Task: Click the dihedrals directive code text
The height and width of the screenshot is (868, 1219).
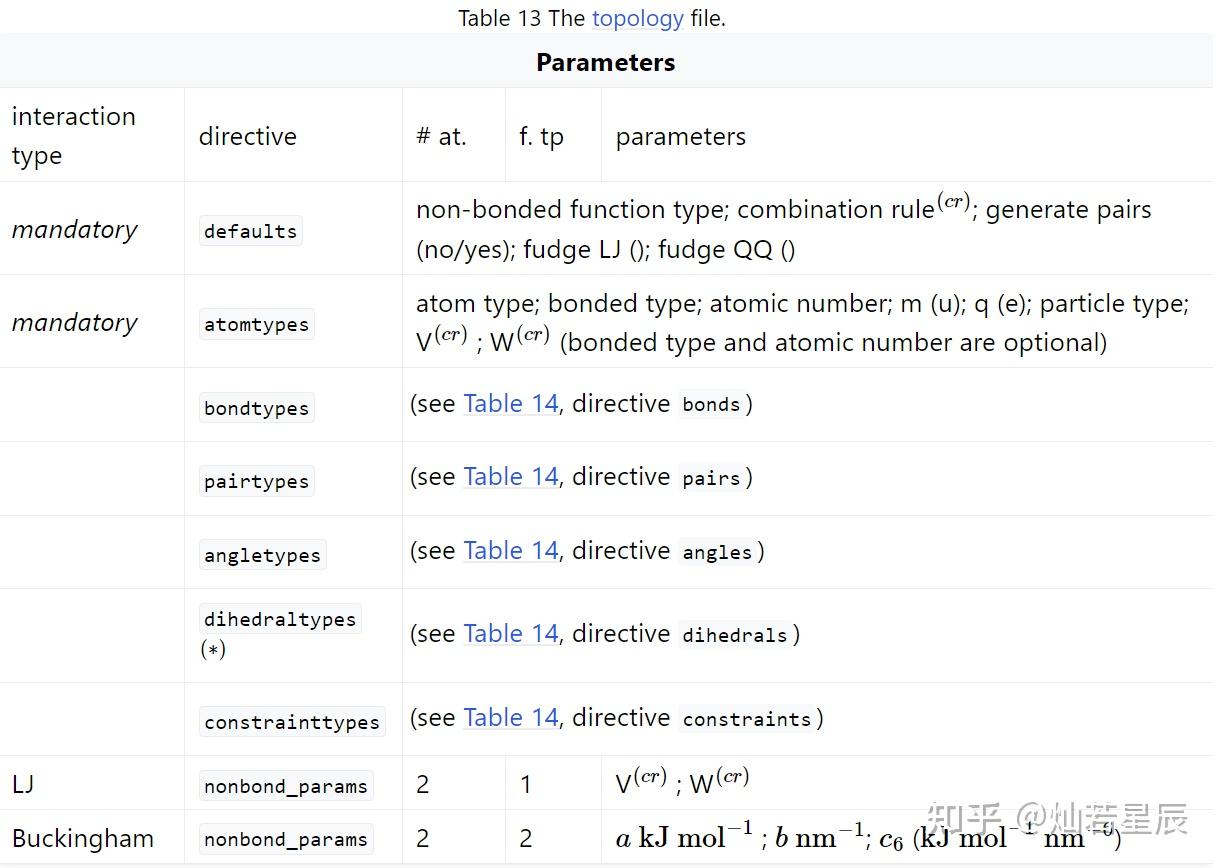Action: pos(735,635)
